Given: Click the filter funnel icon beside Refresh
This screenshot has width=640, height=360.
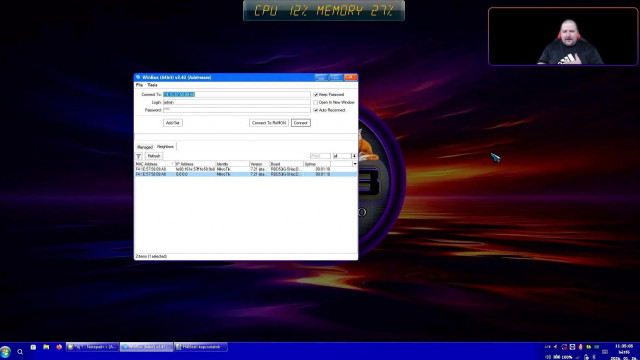Looking at the screenshot, I should [x=139, y=156].
